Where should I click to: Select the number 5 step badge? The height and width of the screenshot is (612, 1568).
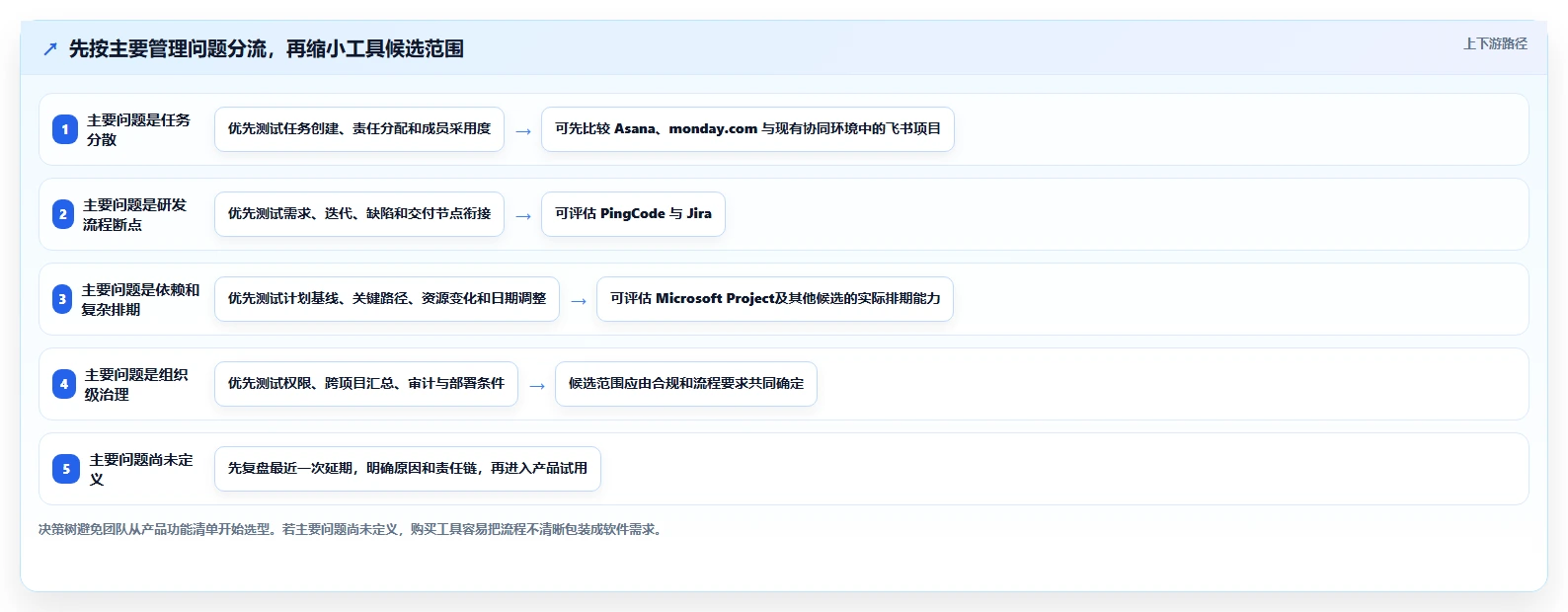(x=66, y=469)
